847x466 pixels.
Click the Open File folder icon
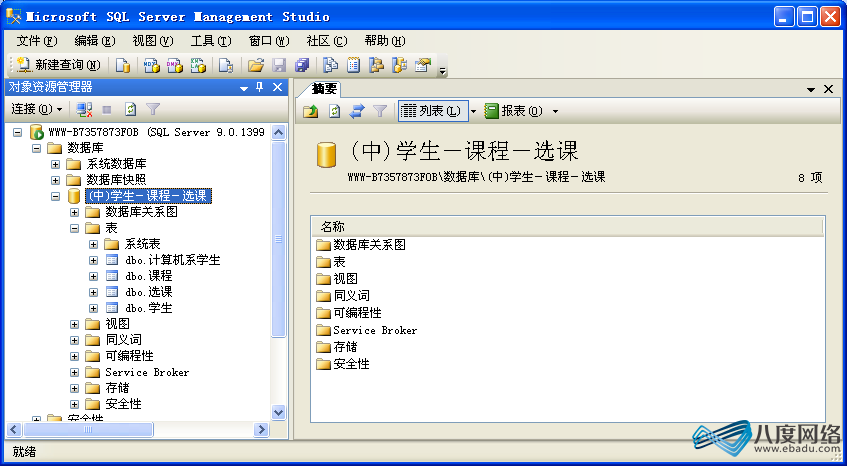coord(256,66)
